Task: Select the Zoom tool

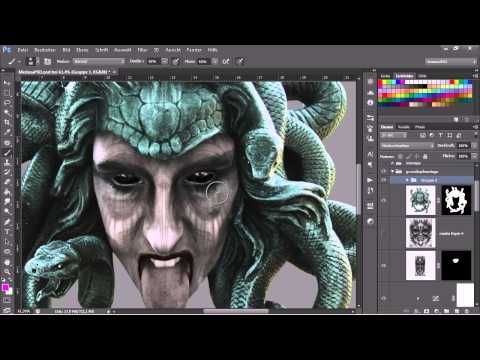Action: coord(7,272)
